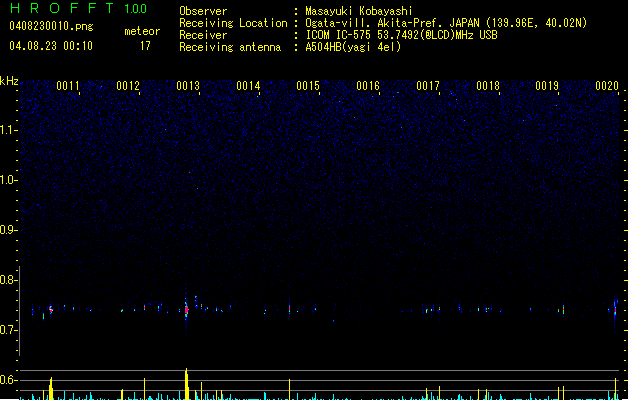
Task: Click the meteor echo just after 0010
Action: coord(51,310)
